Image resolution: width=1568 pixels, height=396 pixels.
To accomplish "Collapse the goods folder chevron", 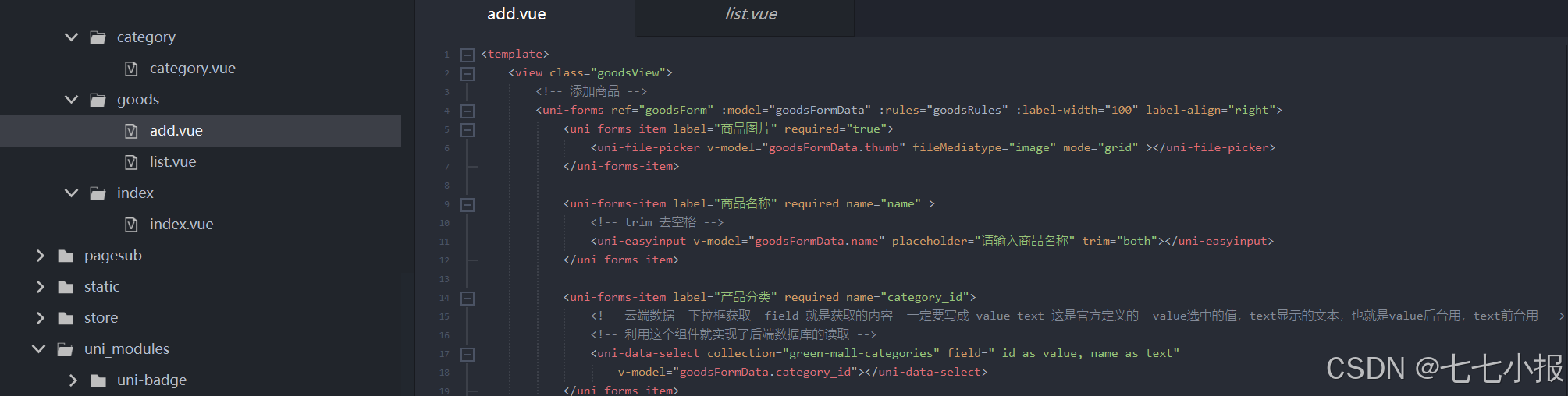I will coord(71,99).
